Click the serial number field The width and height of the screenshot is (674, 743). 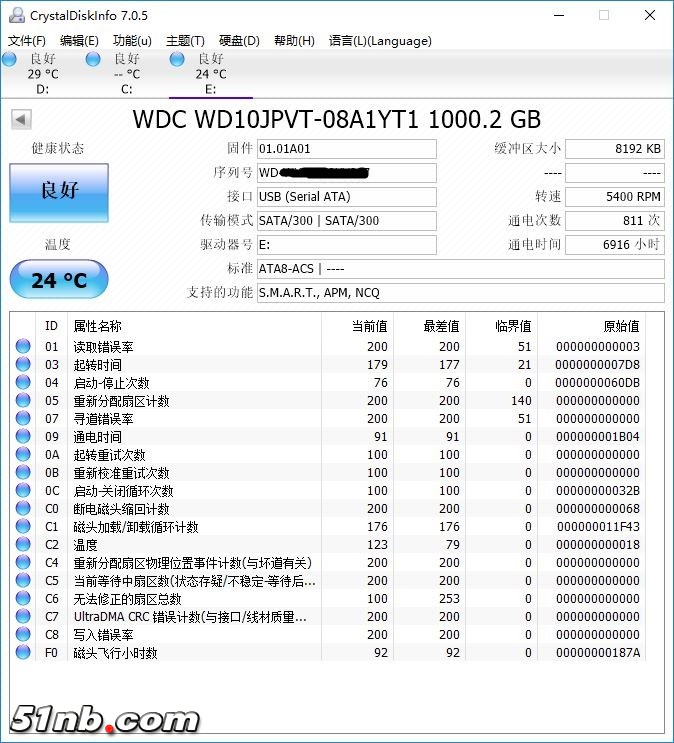pyautogui.click(x=346, y=173)
